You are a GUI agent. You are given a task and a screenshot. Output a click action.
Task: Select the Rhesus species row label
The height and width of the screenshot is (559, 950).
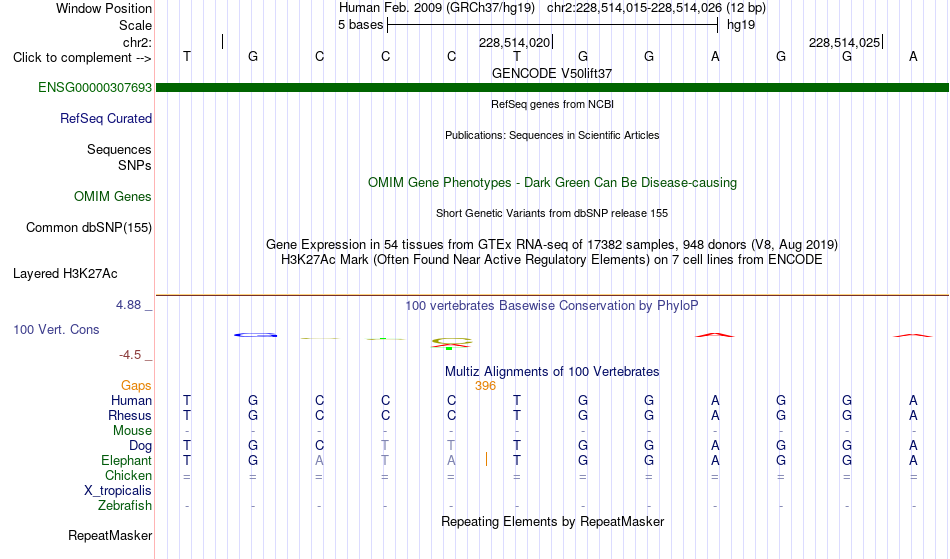(x=130, y=415)
